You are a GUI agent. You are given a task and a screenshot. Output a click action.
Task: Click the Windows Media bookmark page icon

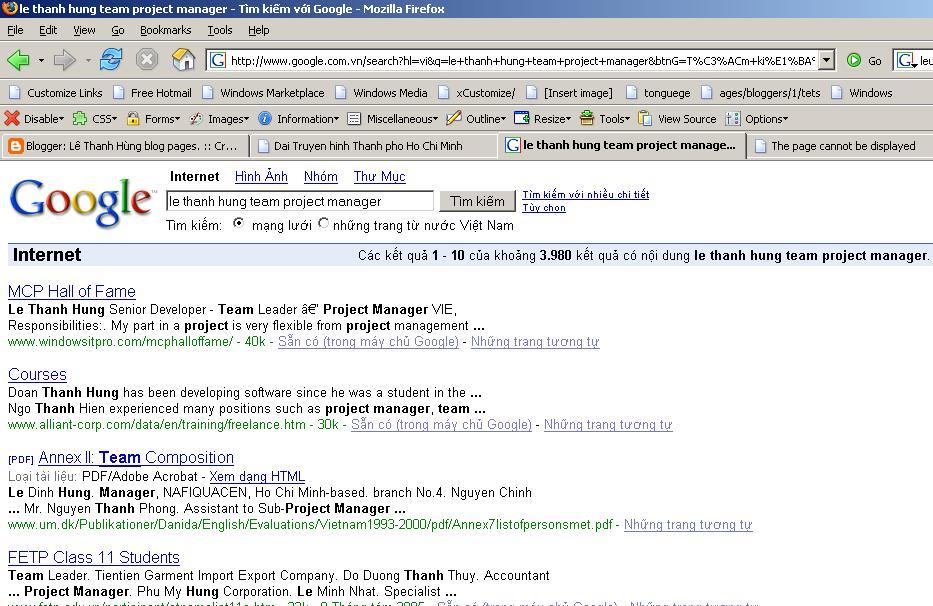click(x=341, y=93)
